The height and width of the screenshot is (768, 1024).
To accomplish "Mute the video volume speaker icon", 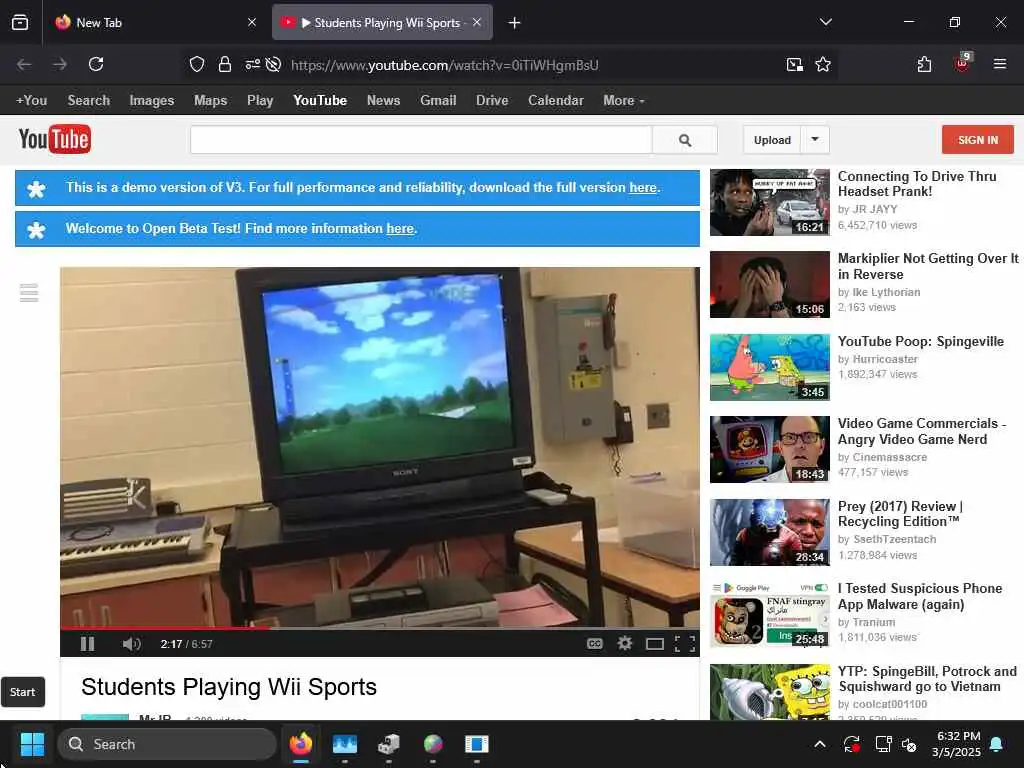I will [x=131, y=644].
